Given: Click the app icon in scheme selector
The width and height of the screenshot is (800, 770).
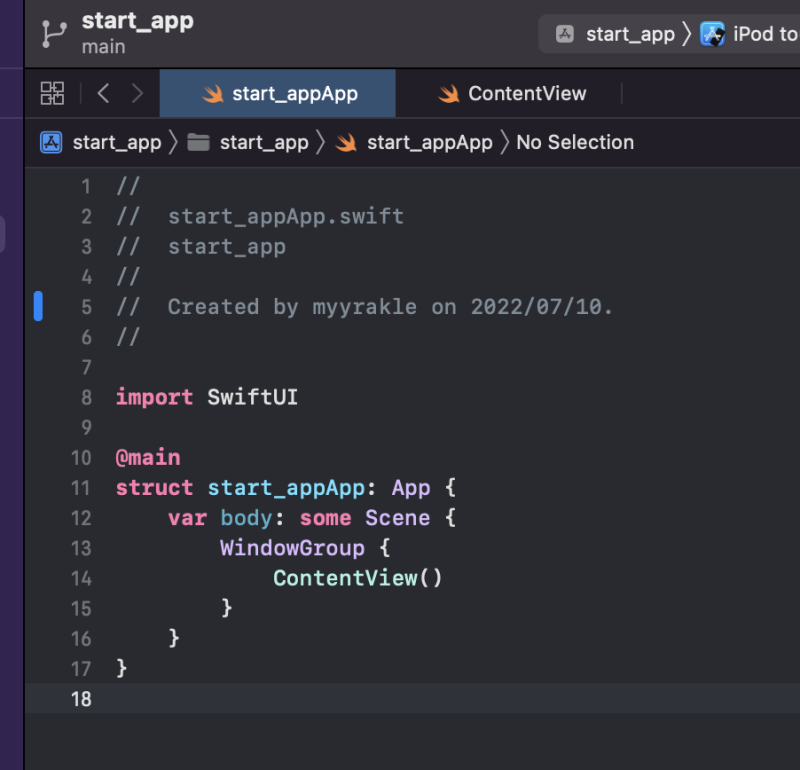Looking at the screenshot, I should click(x=565, y=34).
